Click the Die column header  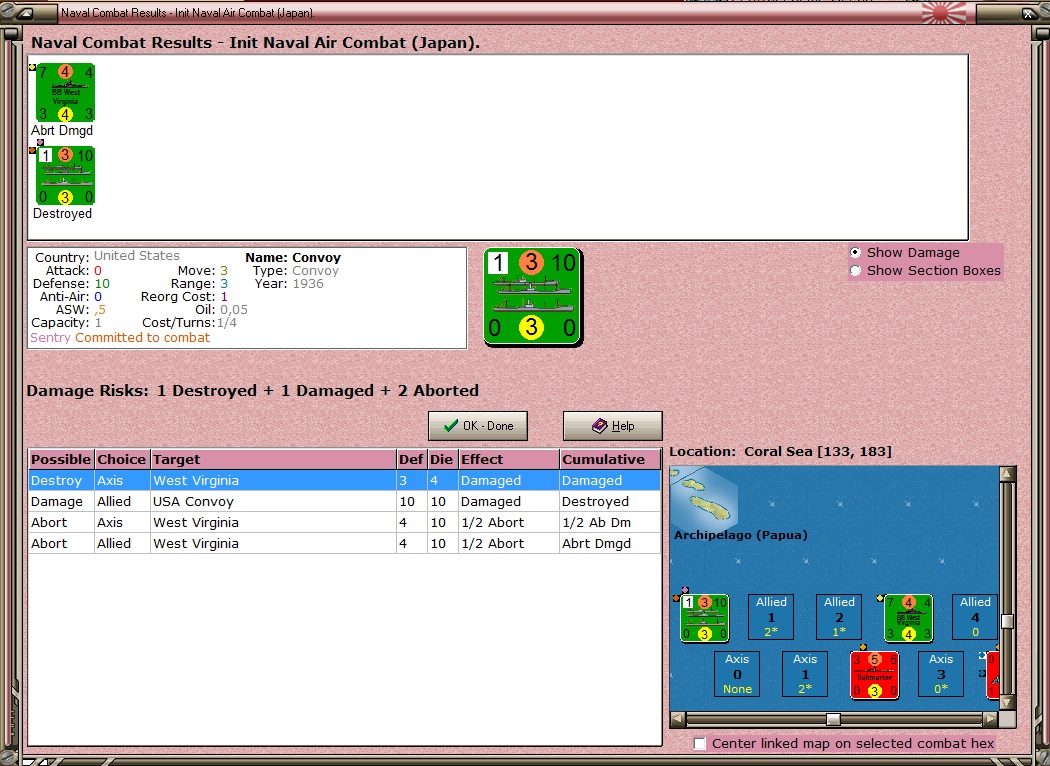(x=442, y=459)
